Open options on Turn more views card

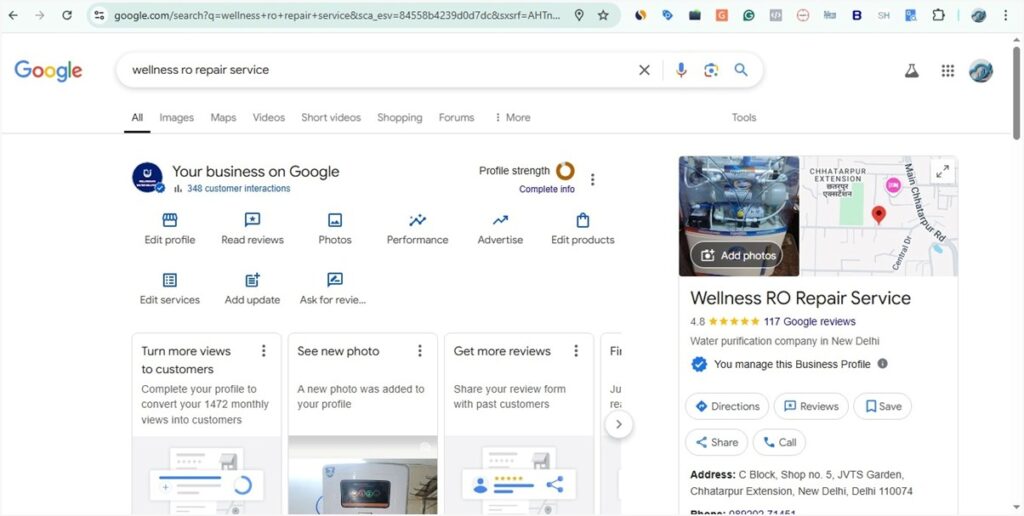point(264,351)
